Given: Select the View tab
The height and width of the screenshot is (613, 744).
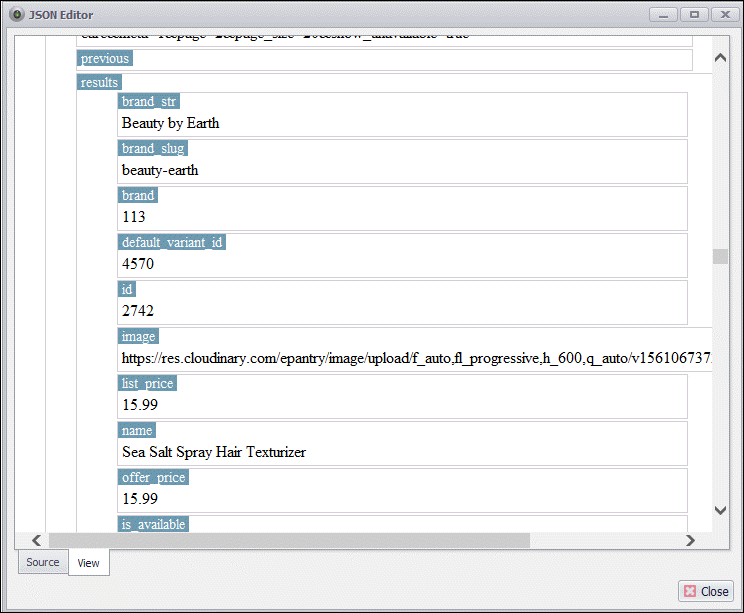Looking at the screenshot, I should click(x=89, y=563).
